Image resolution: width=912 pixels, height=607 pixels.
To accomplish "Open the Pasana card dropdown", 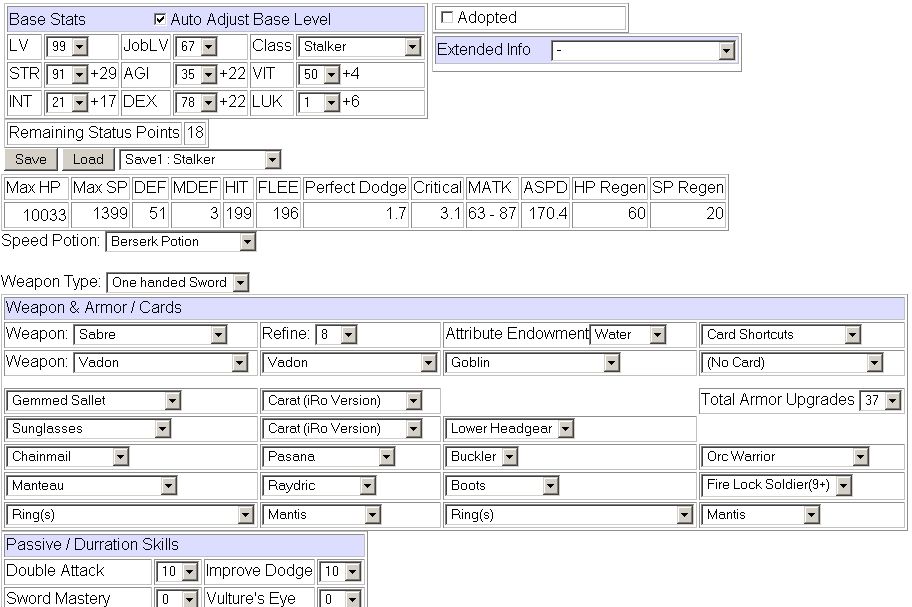I will [329, 456].
